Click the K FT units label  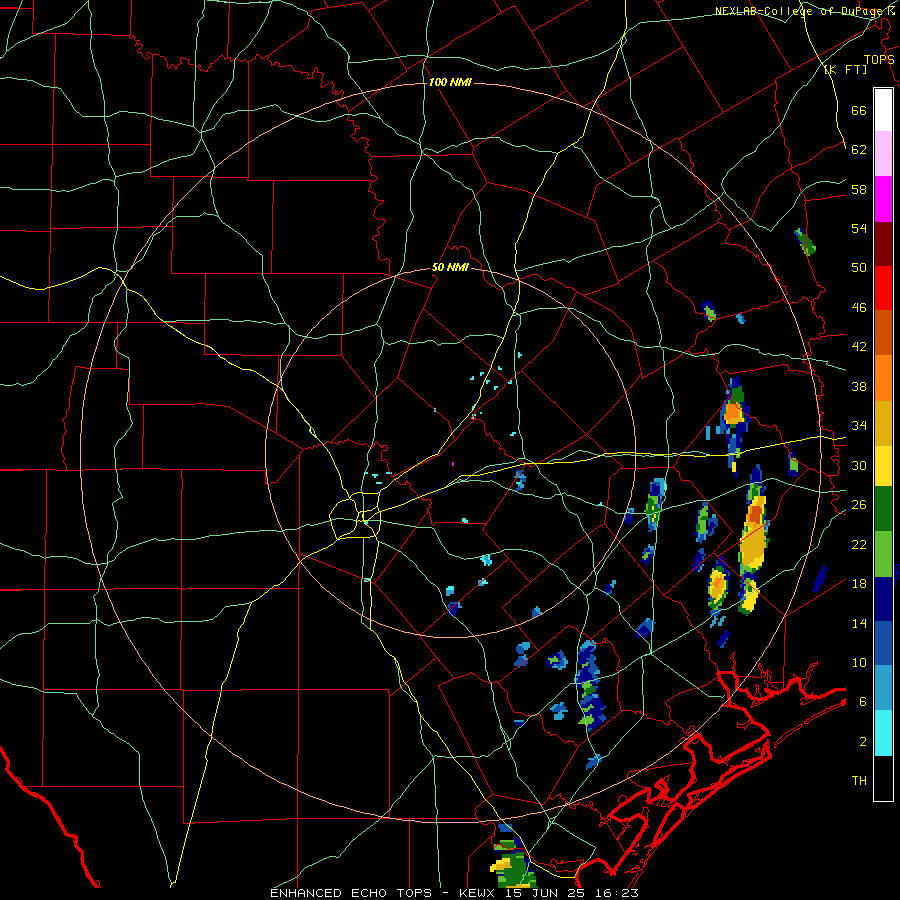click(x=845, y=70)
